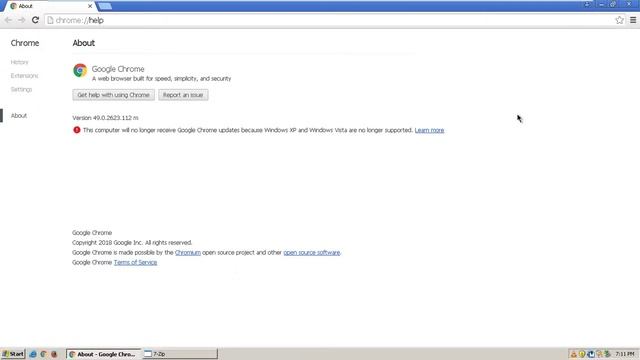Click the Report an issue button
The width and height of the screenshot is (640, 360).
[x=183, y=95]
